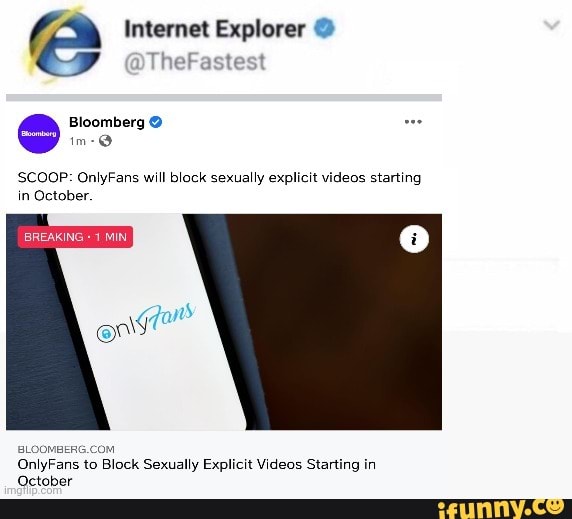The height and width of the screenshot is (519, 572).
Task: Open the @TheFastest handle
Action: (195, 61)
